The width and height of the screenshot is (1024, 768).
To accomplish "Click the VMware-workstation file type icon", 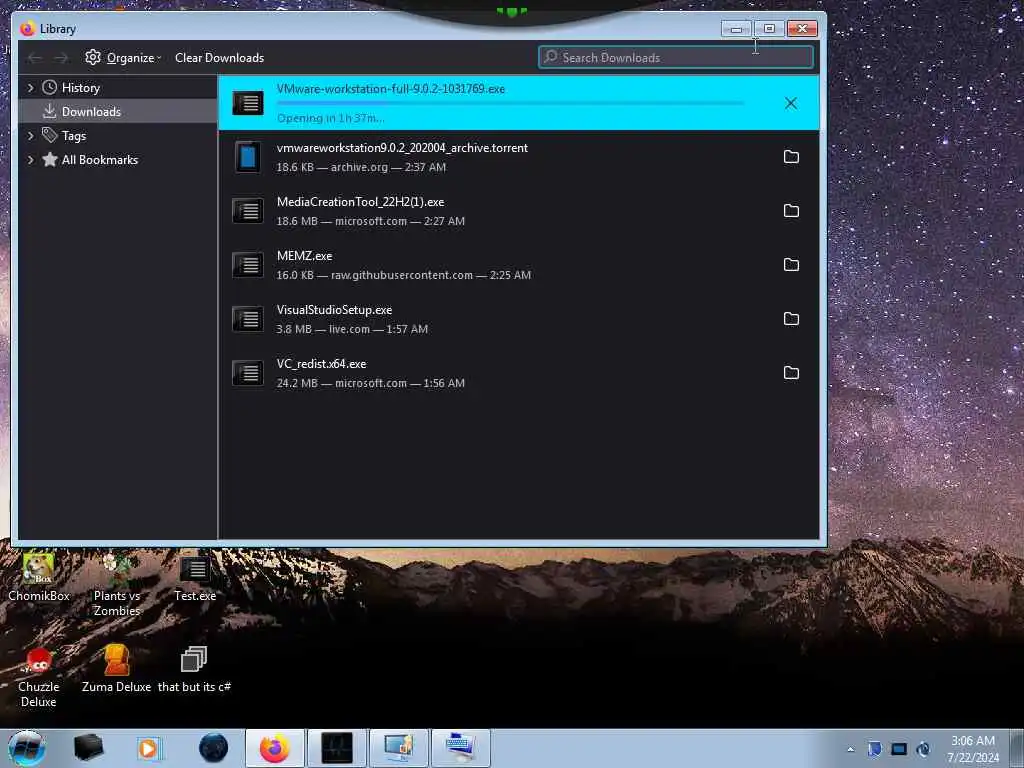I will (248, 103).
